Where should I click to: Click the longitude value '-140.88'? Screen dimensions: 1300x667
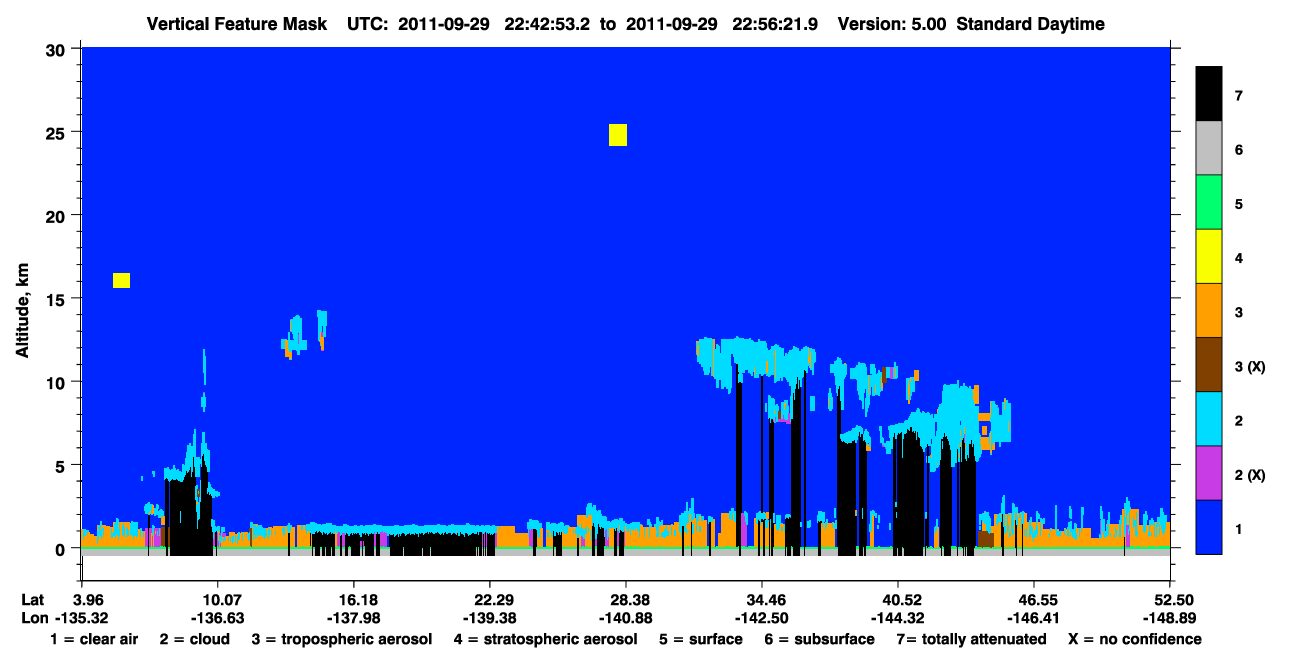[x=625, y=618]
